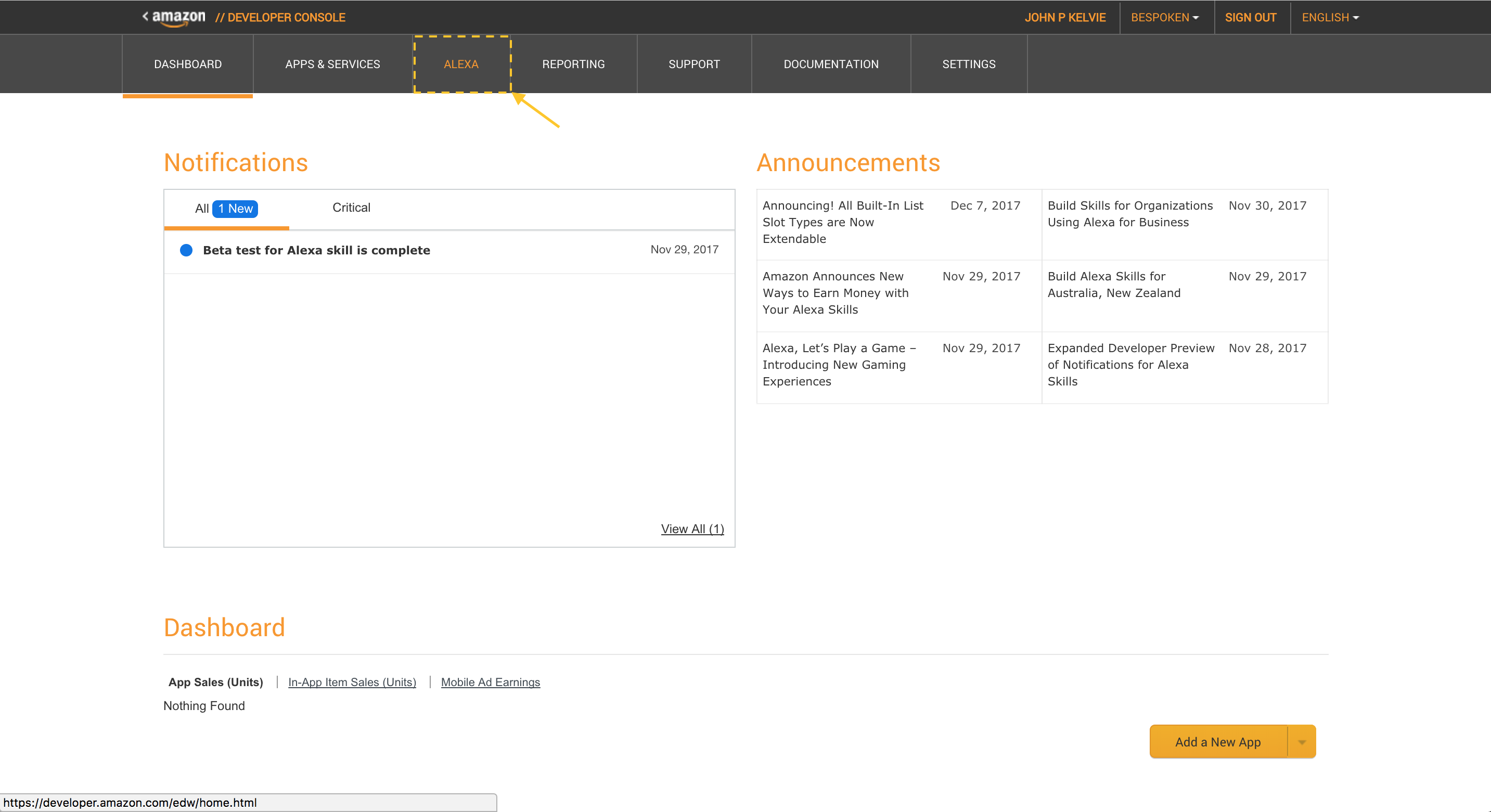Expand the BESPOKEN account dropdown
Image resolution: width=1491 pixels, height=812 pixels.
(x=1165, y=17)
